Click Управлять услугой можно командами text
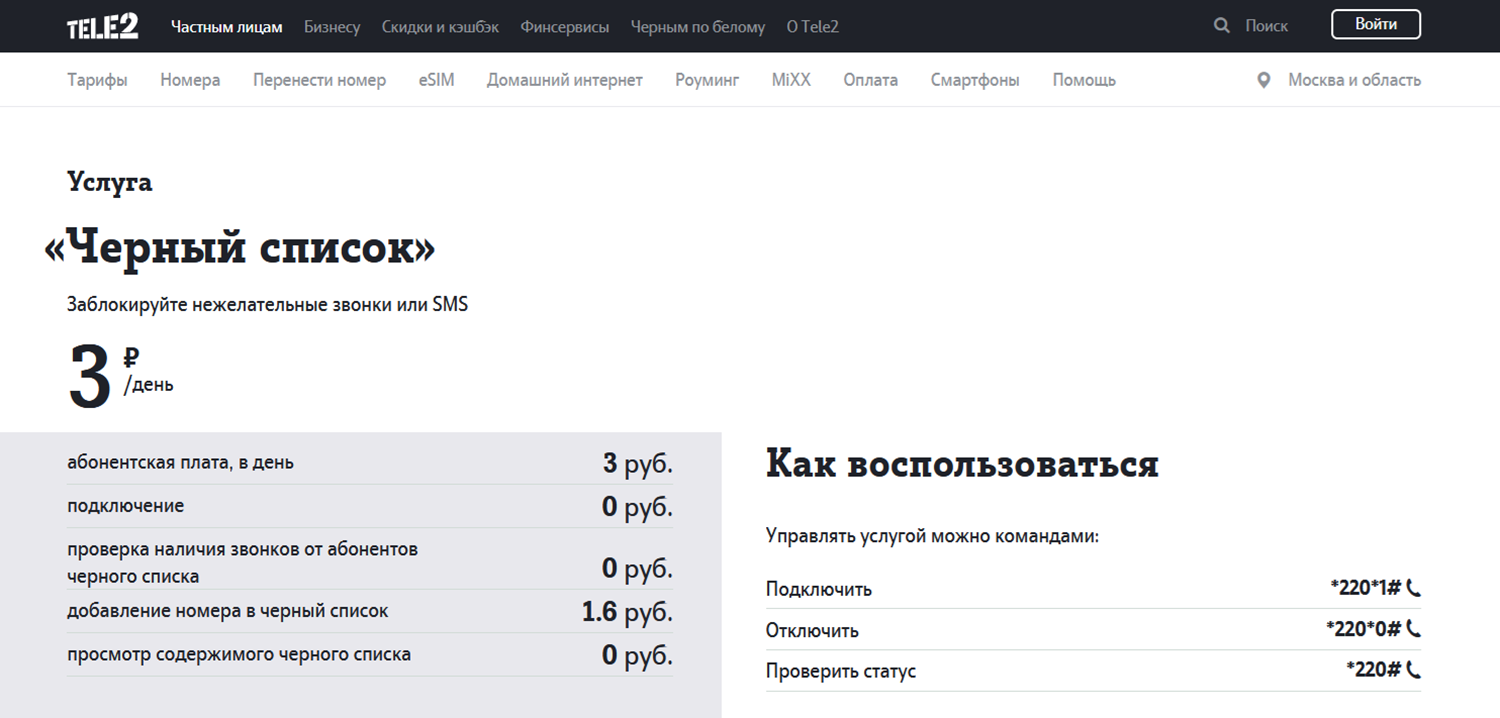The width and height of the screenshot is (1500, 718). pos(932,537)
